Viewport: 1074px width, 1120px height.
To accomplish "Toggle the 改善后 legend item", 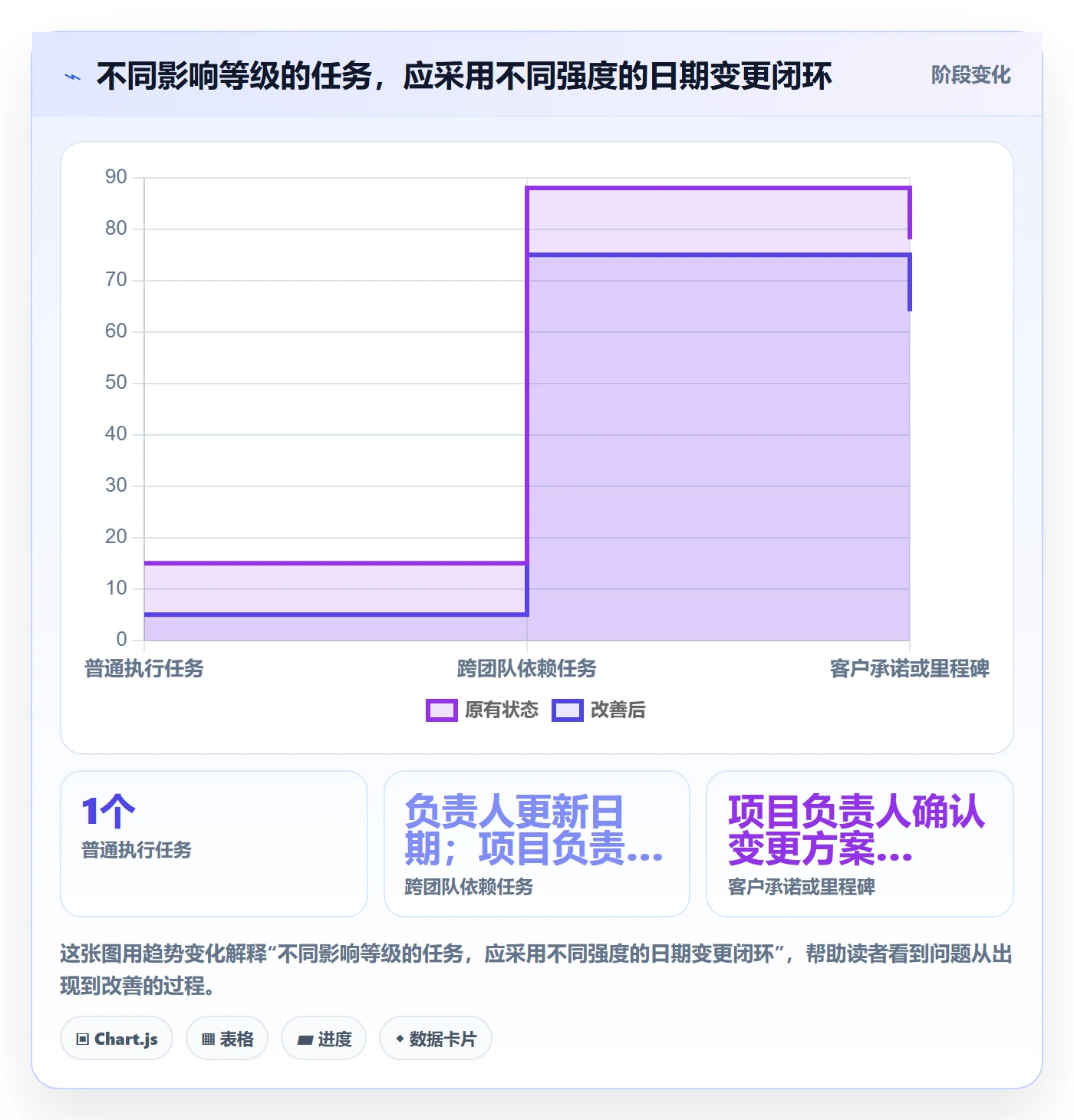I will point(599,710).
